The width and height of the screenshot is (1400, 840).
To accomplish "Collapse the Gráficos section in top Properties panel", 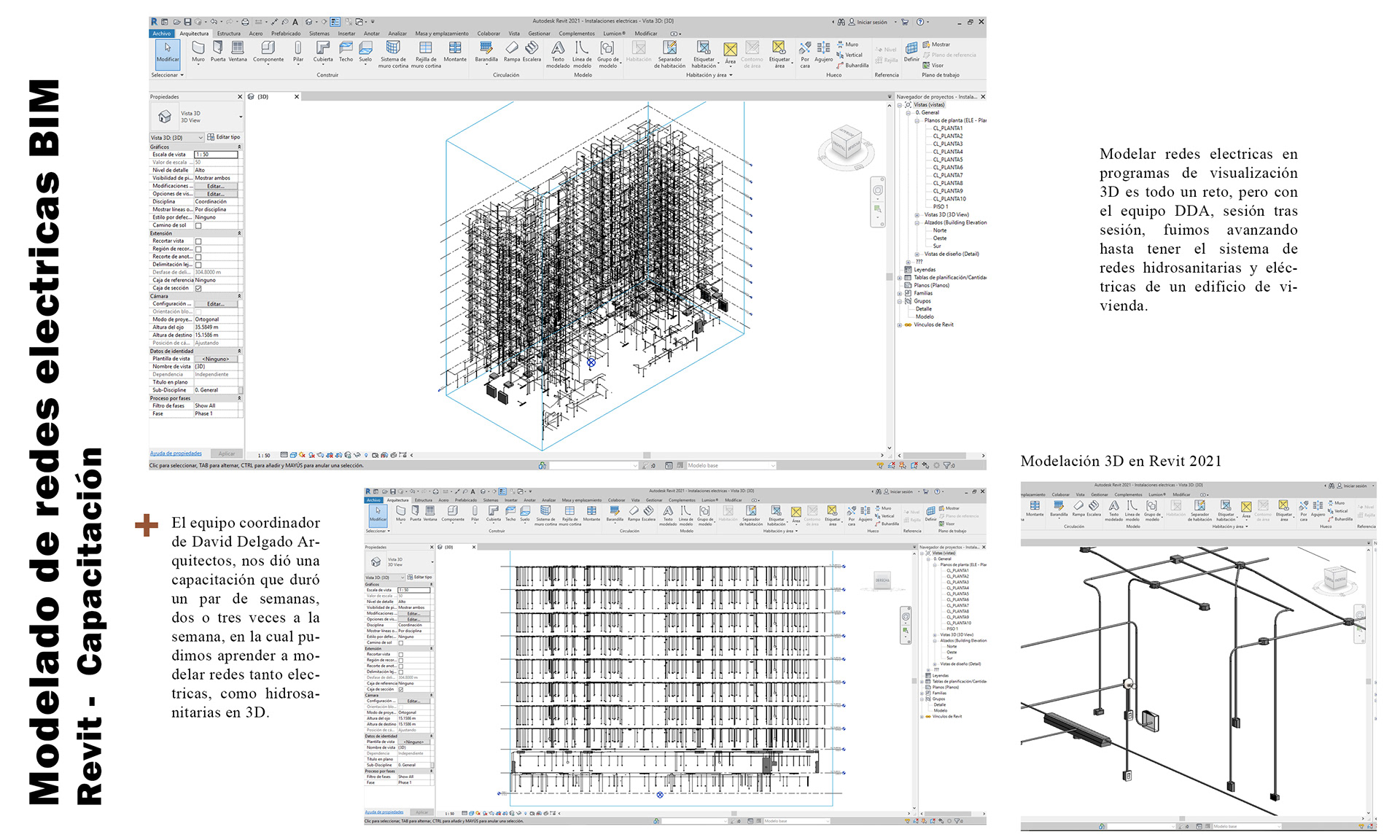I will (239, 147).
